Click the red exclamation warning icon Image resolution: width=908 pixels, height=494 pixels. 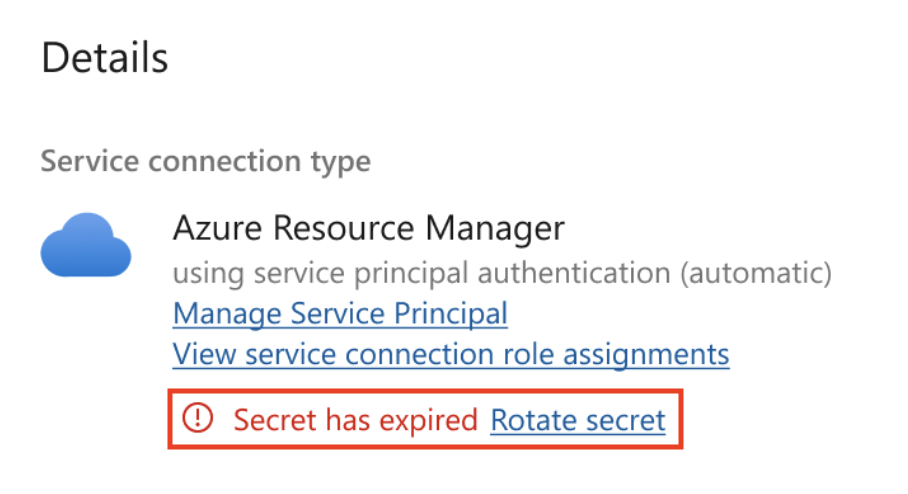tap(199, 419)
